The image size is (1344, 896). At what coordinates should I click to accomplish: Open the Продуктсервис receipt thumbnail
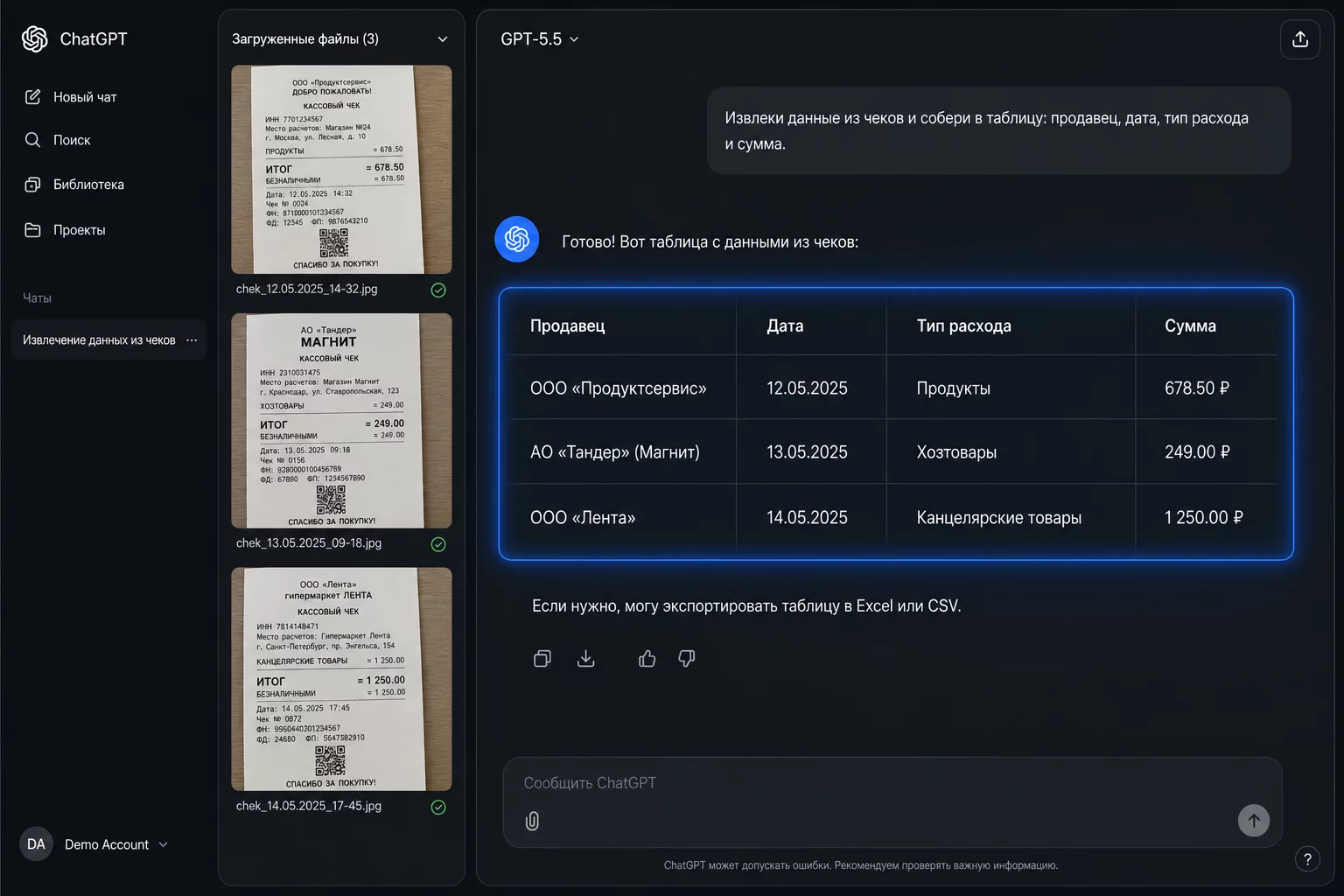click(341, 170)
